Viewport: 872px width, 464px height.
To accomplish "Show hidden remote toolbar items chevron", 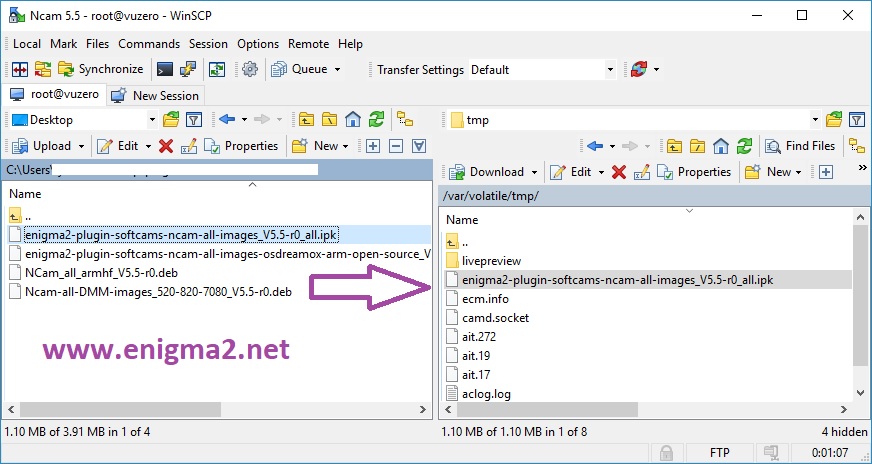I will (x=863, y=167).
